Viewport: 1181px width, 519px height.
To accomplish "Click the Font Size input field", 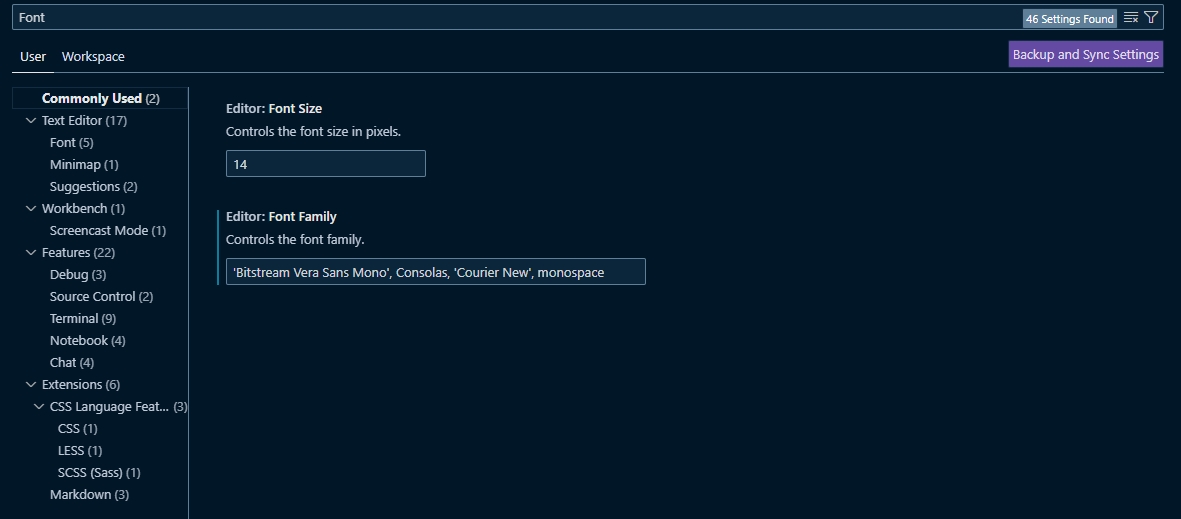I will coord(325,163).
